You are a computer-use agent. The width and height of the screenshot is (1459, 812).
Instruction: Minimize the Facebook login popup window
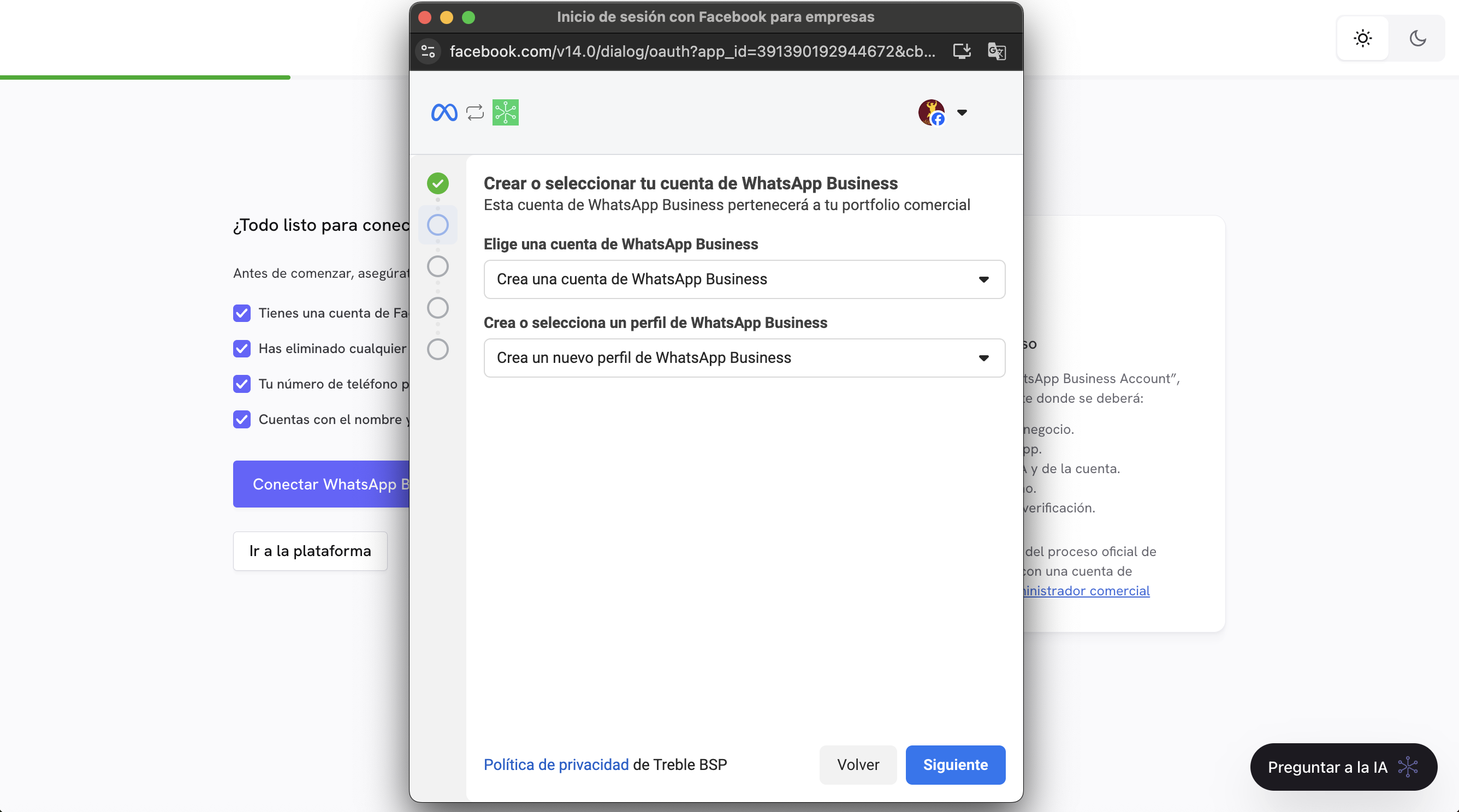tap(446, 17)
